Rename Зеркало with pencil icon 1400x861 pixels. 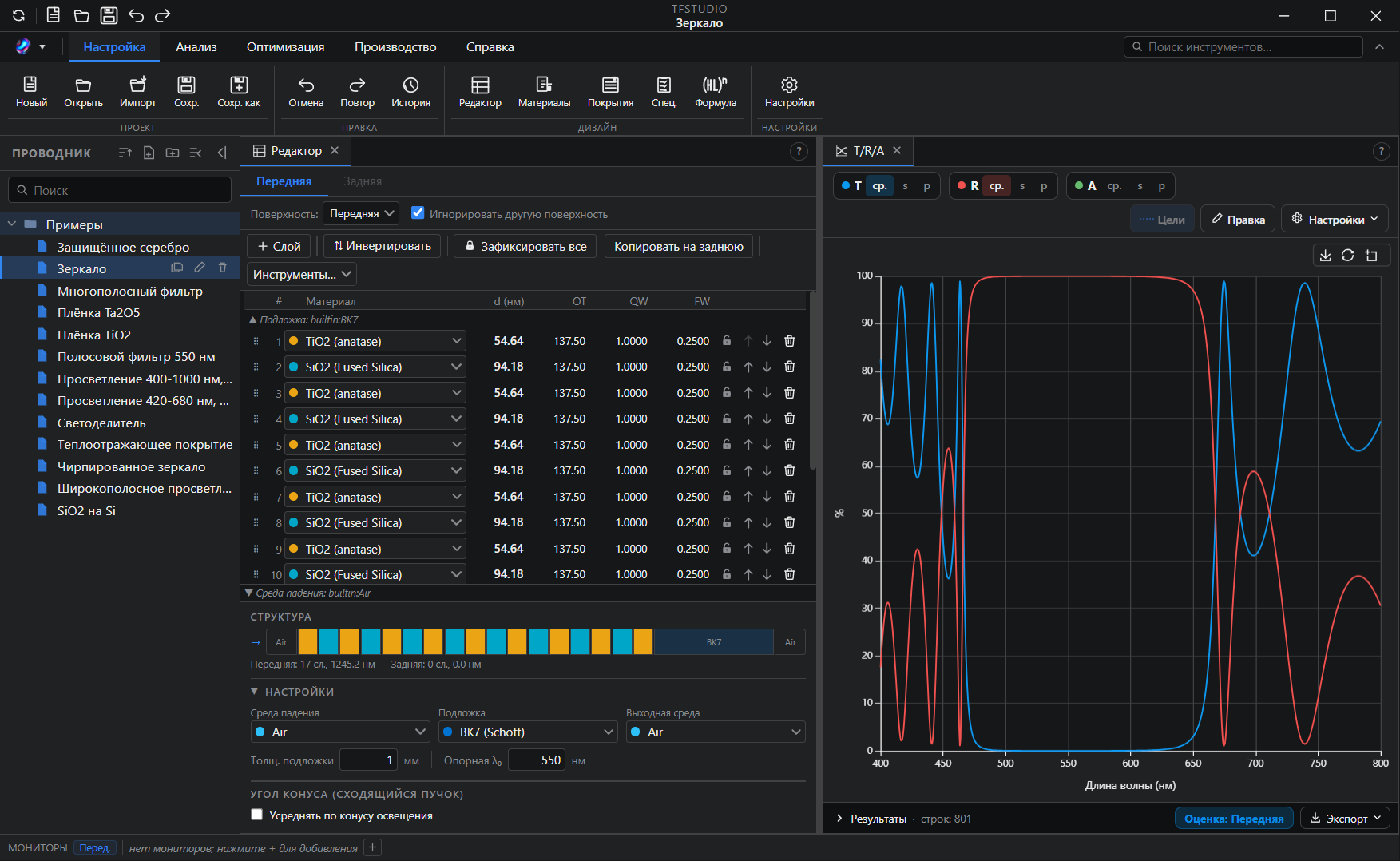[200, 268]
